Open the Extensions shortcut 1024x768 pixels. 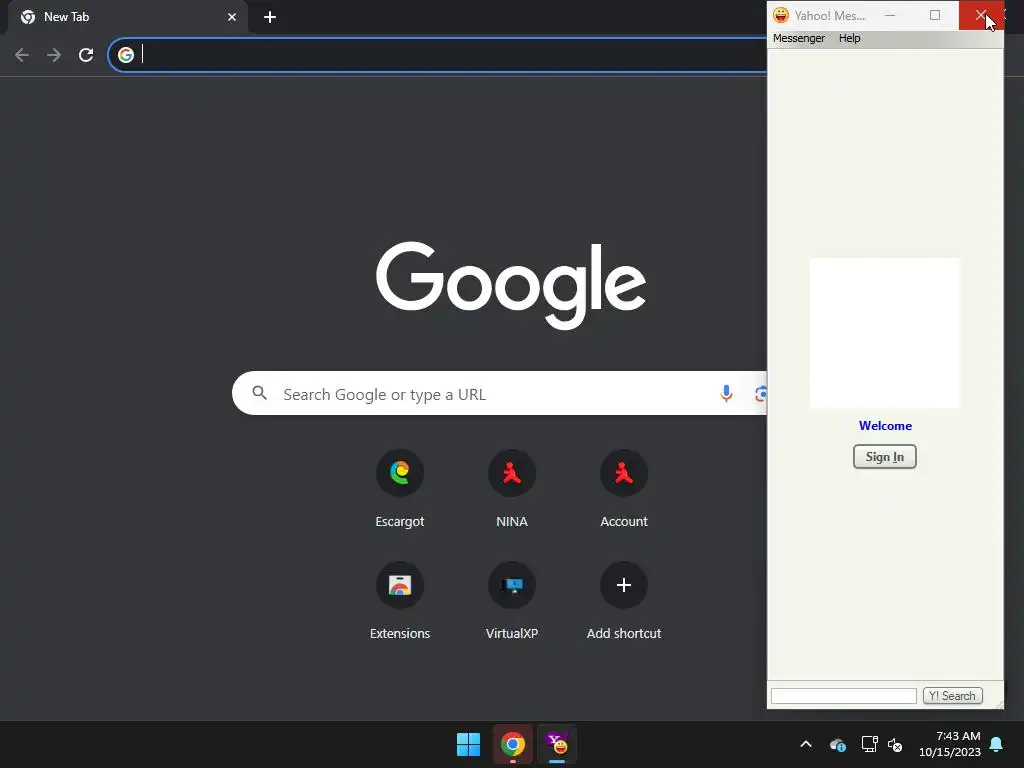coord(400,584)
